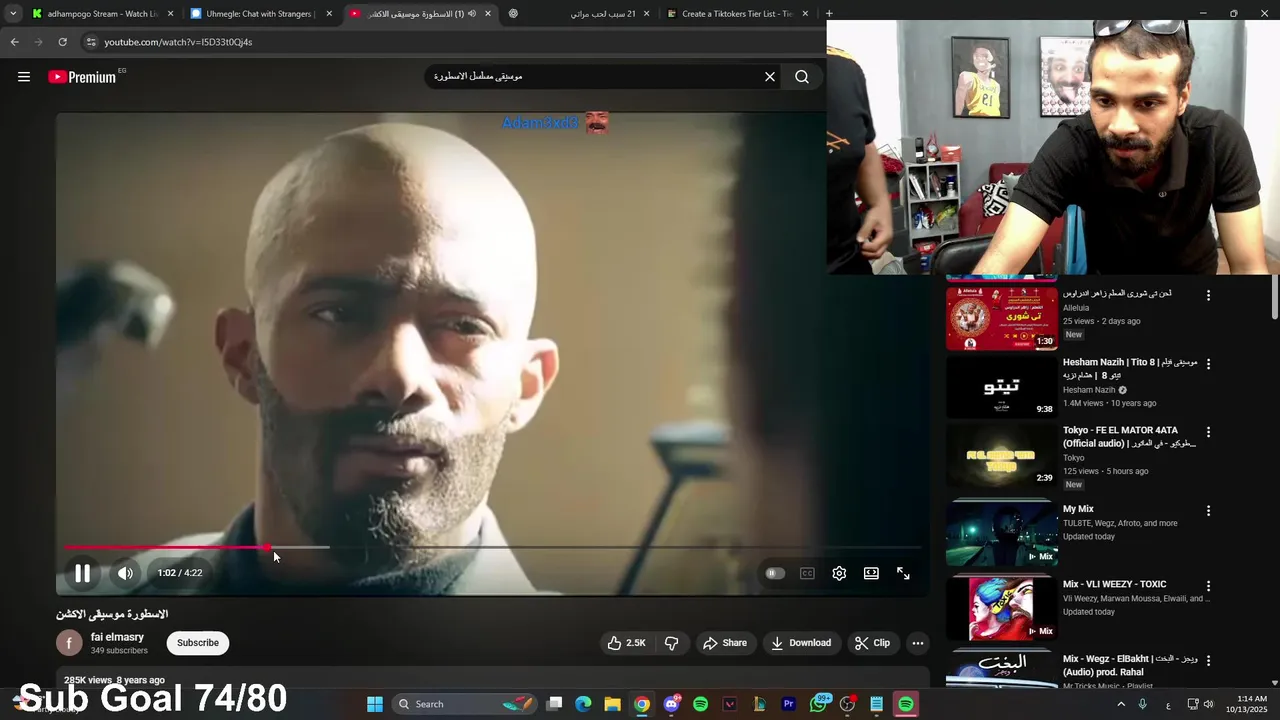Open the Clip button

tap(872, 643)
